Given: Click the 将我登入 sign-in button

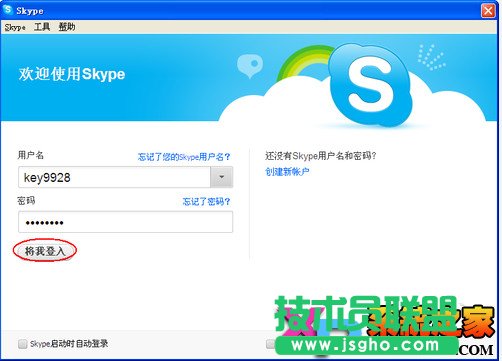Looking at the screenshot, I should [45, 251].
